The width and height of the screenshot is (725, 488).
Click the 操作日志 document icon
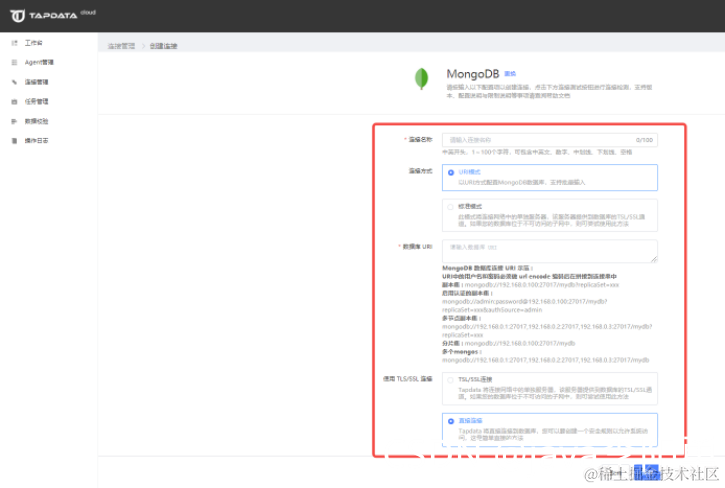click(x=14, y=141)
